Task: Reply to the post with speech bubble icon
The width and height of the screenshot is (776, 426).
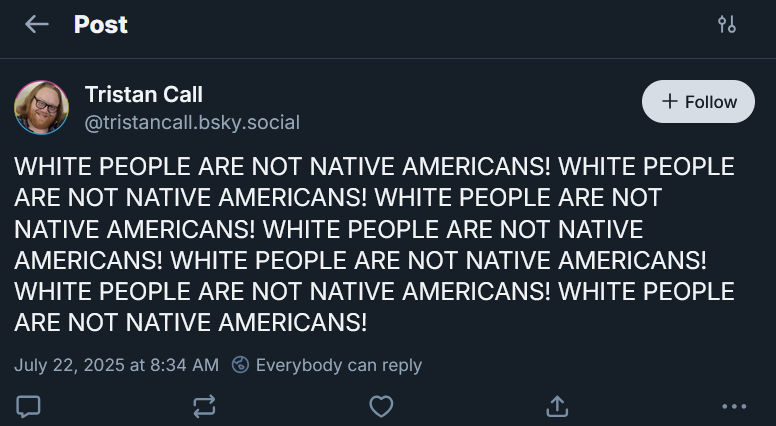Action: (x=28, y=407)
